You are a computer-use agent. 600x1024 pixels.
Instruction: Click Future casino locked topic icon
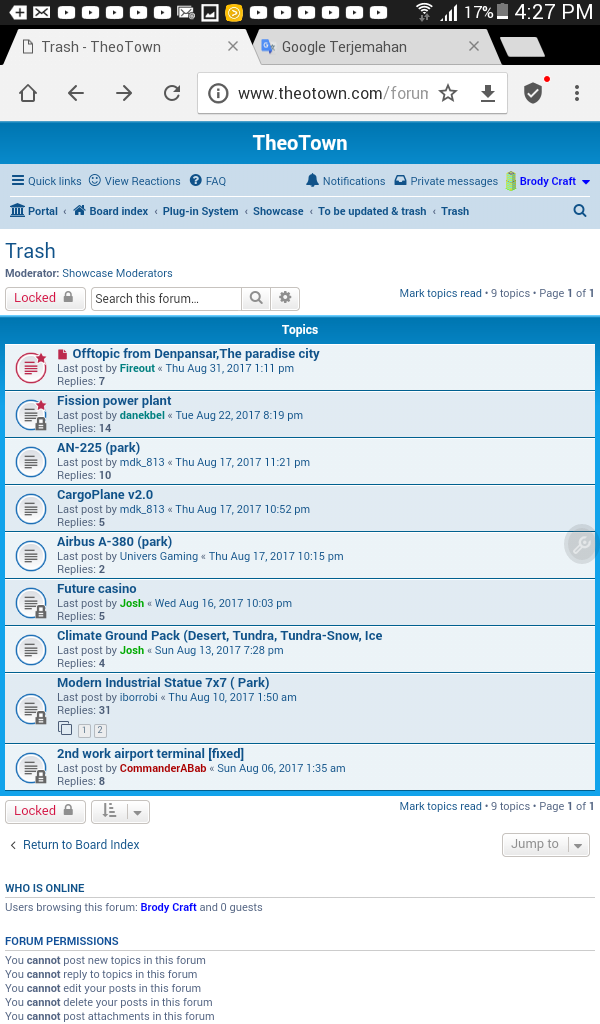(x=31, y=603)
